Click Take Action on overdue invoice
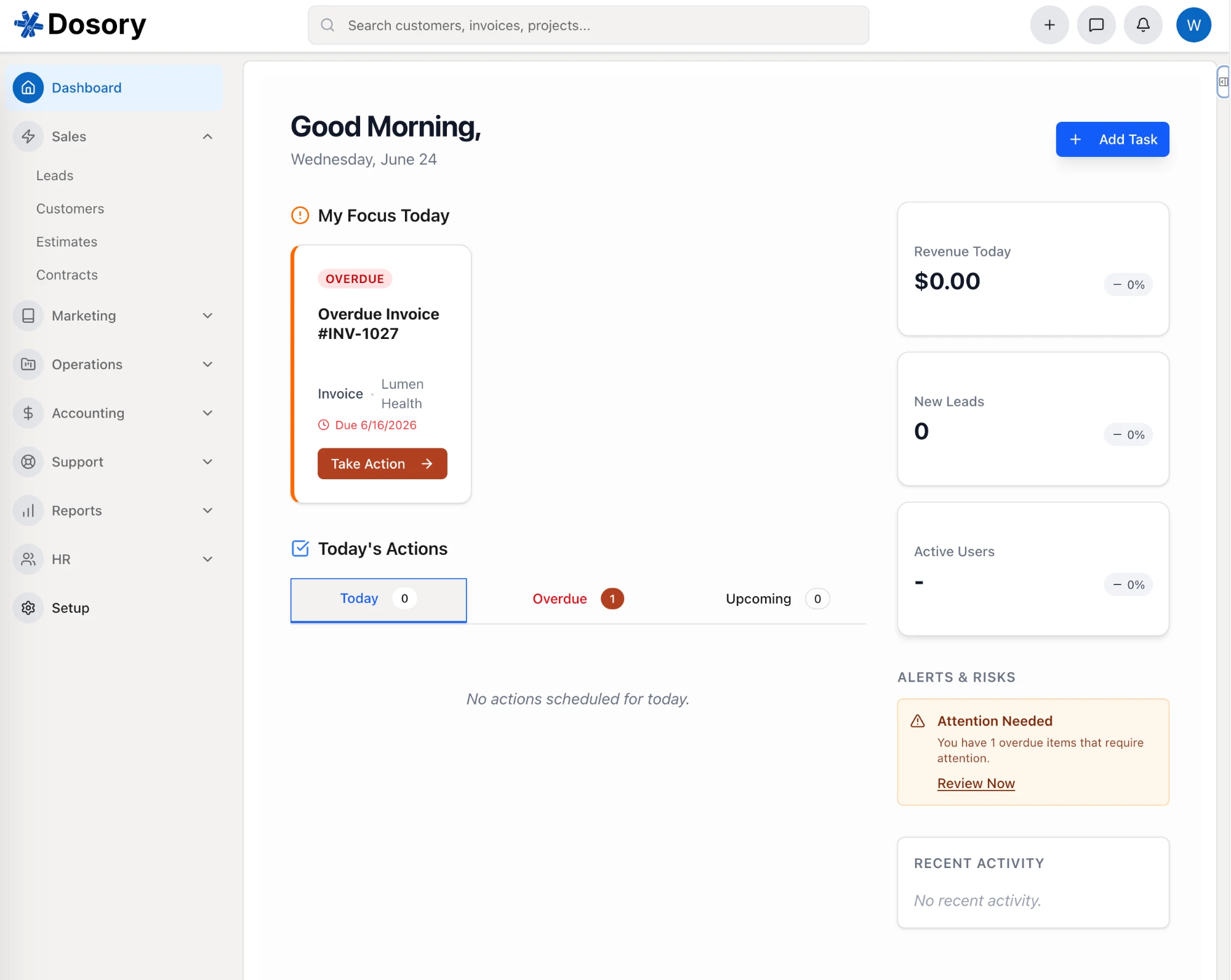The height and width of the screenshot is (980, 1231). [x=382, y=463]
